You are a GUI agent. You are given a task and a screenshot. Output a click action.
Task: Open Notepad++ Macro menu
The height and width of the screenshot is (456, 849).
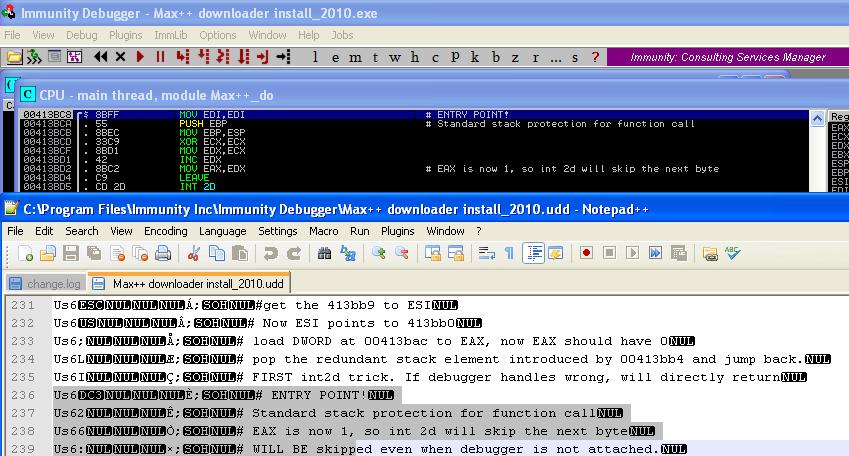(324, 231)
